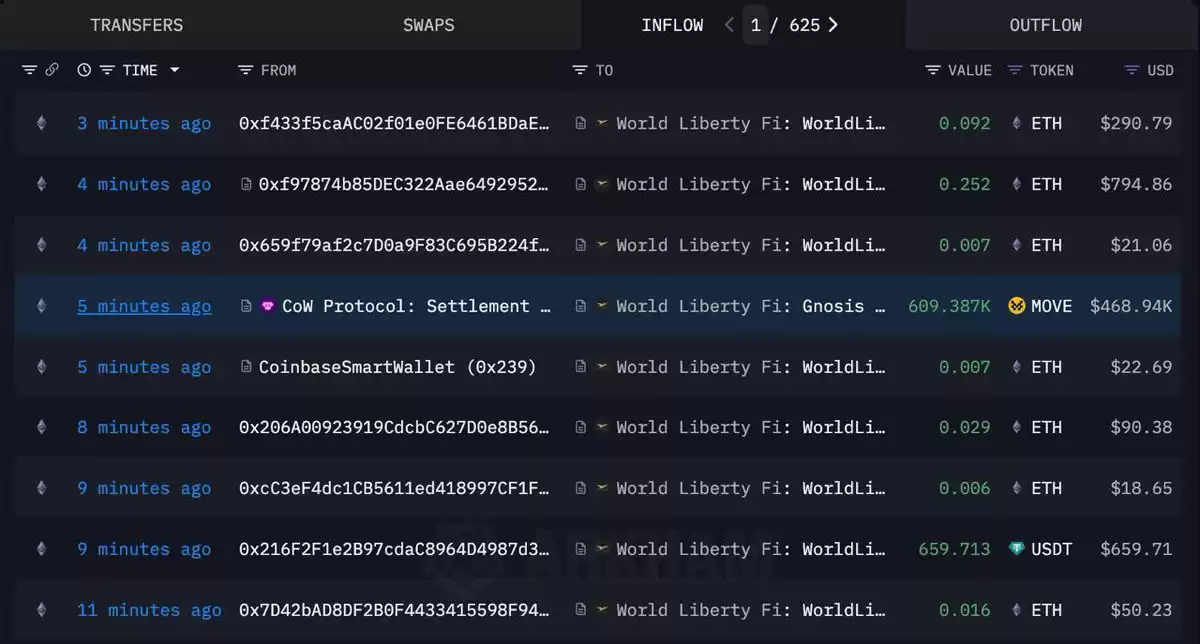Open the CoW Protocol: Settlement sender
This screenshot has height=644, width=1200.
pos(416,306)
